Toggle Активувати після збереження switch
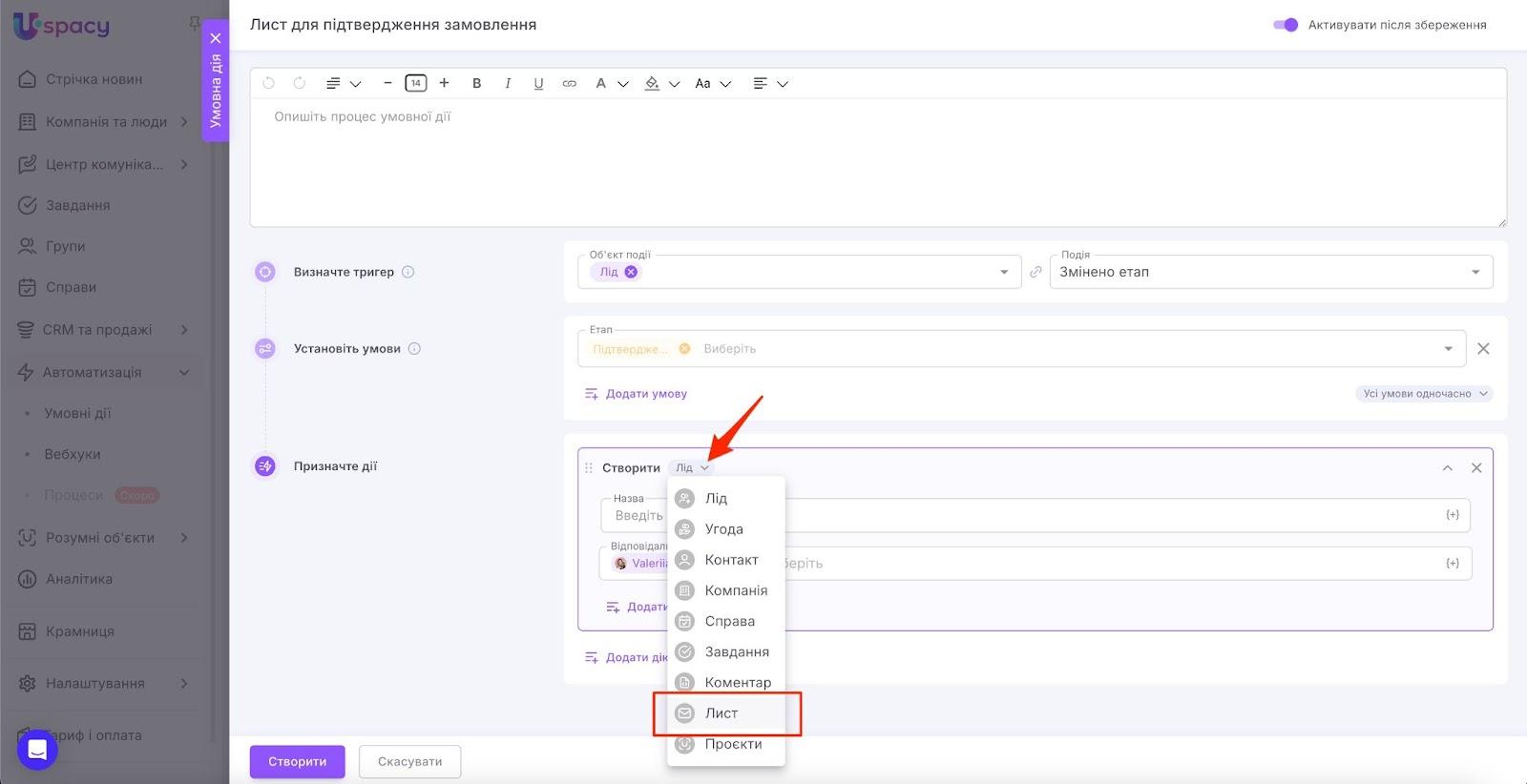The height and width of the screenshot is (784, 1527). (1285, 25)
